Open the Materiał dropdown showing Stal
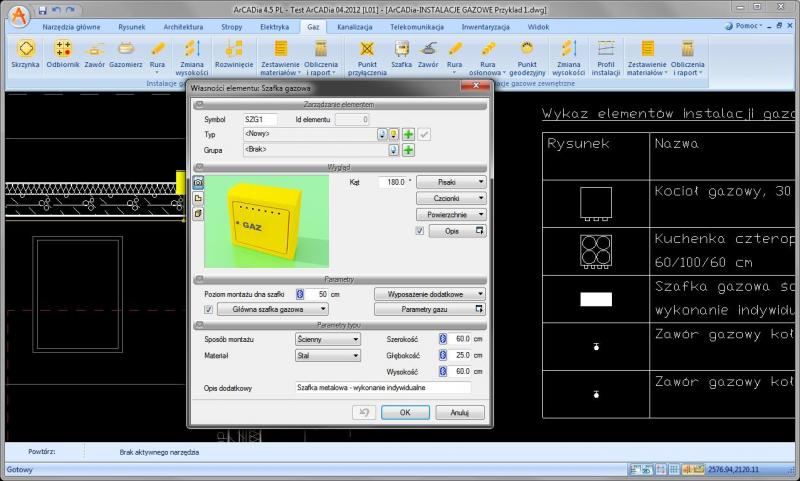Screen dimensions: 800x481 327,354
